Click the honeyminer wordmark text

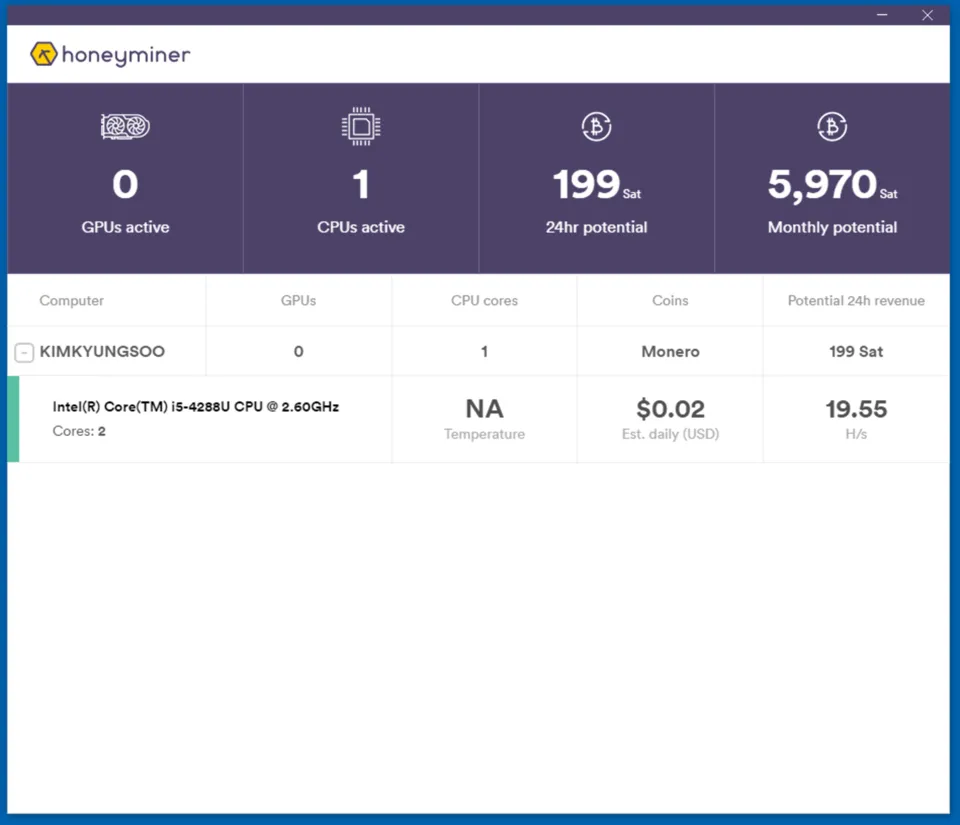tap(126, 55)
